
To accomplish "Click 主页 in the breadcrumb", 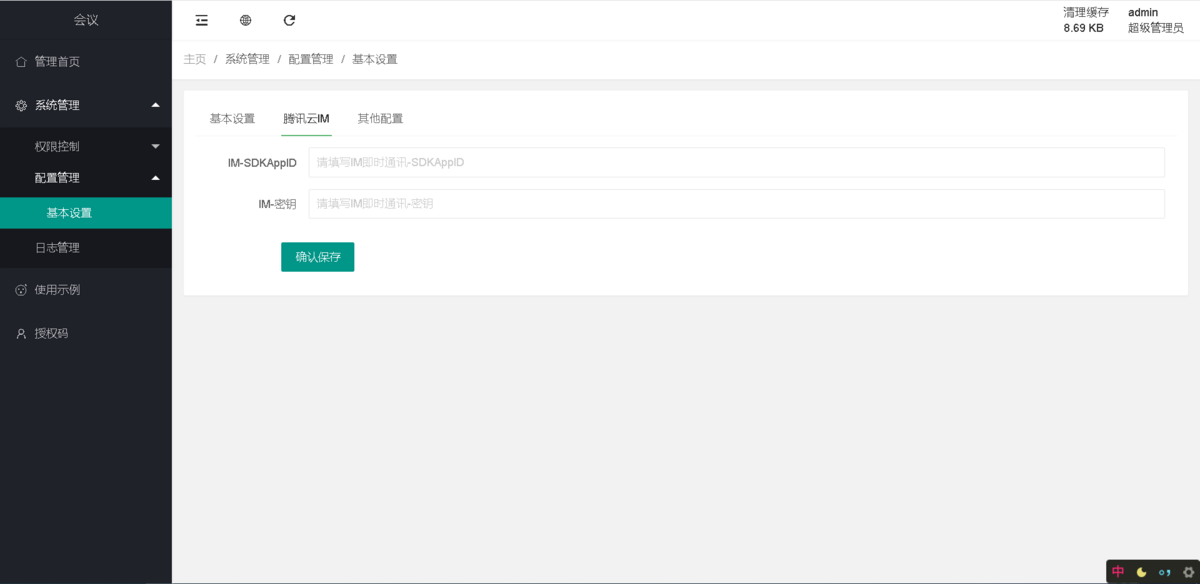I will 195,59.
